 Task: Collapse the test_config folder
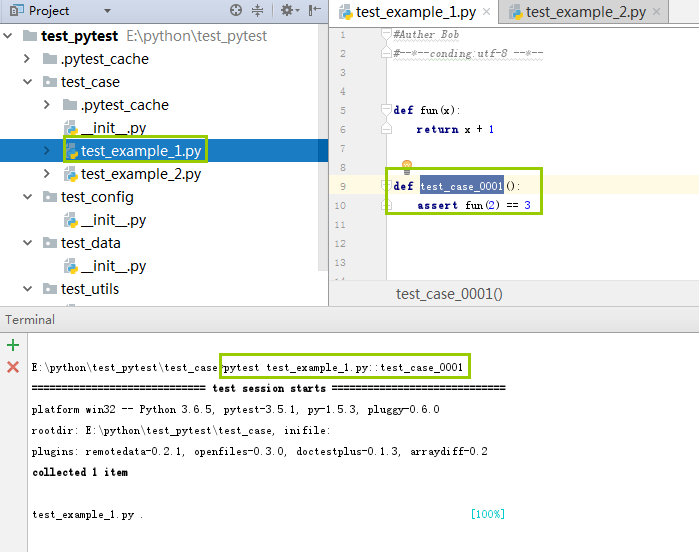[28, 197]
